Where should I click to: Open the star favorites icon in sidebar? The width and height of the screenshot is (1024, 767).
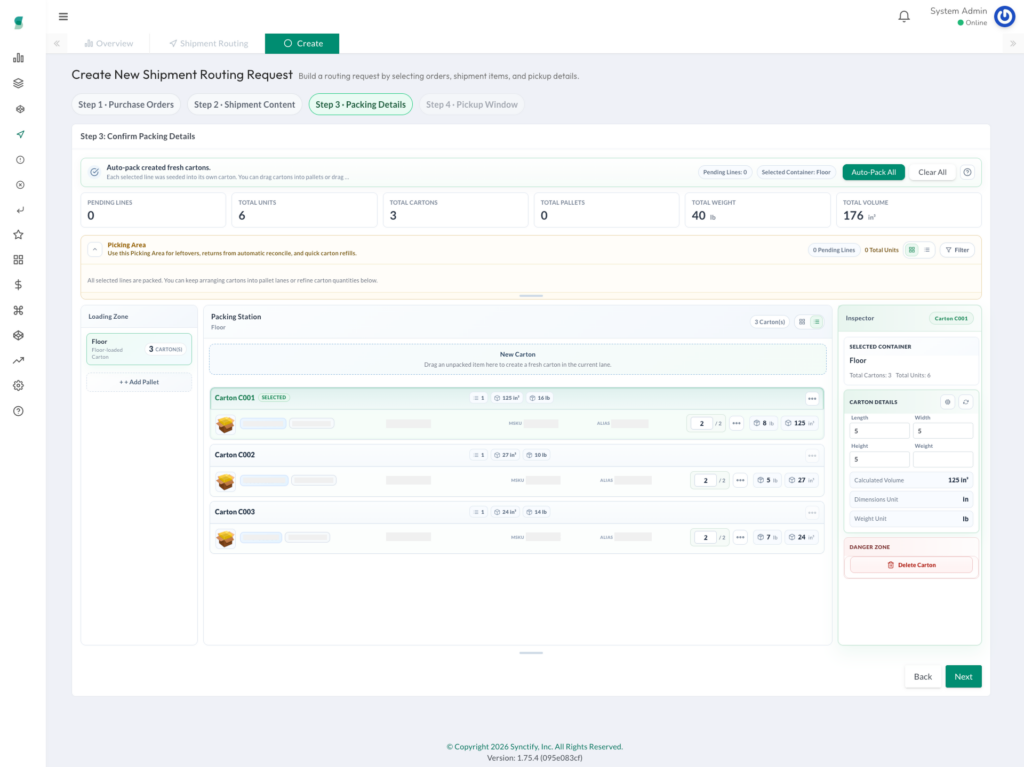pos(18,235)
